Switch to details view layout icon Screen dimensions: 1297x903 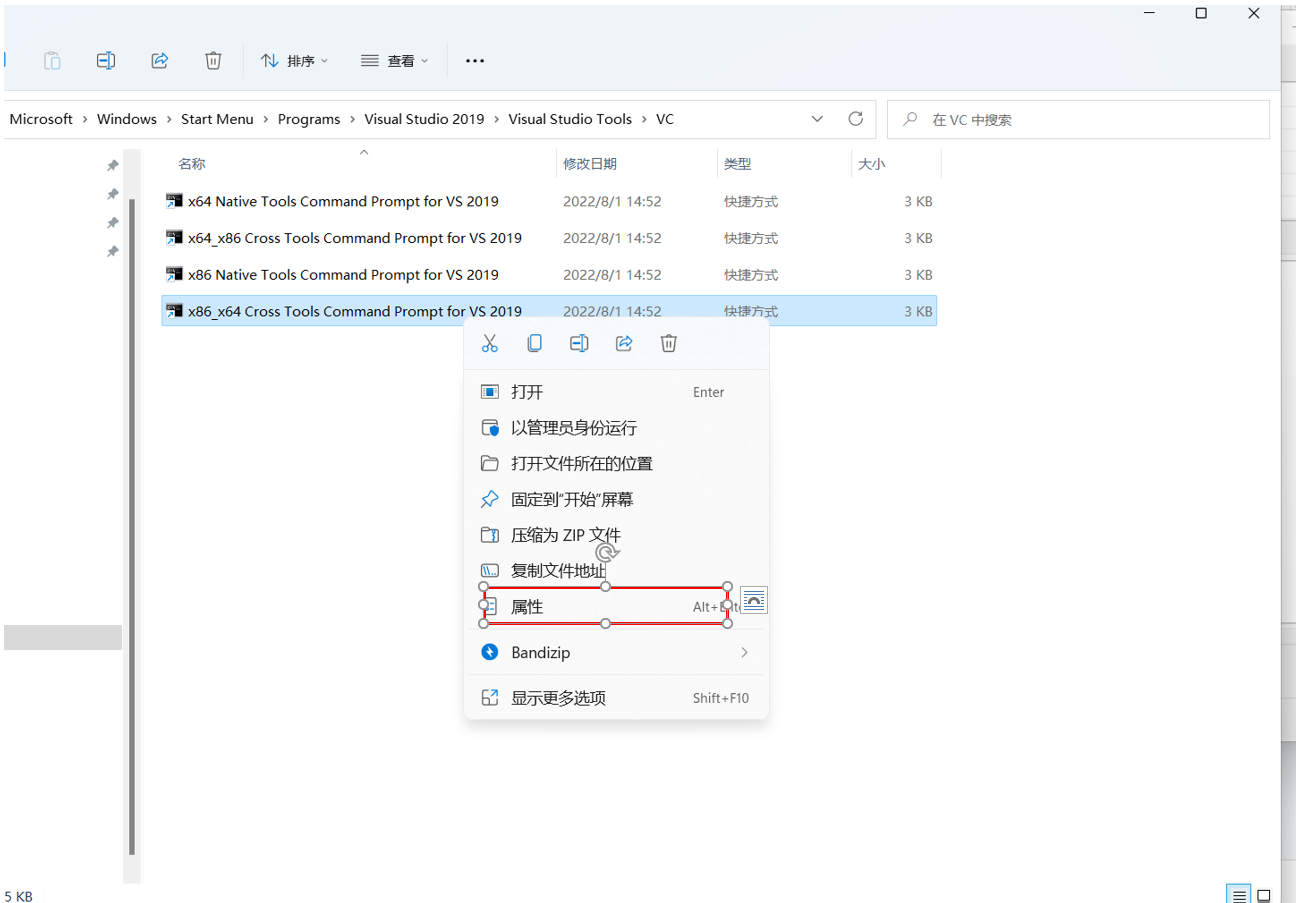(1239, 895)
